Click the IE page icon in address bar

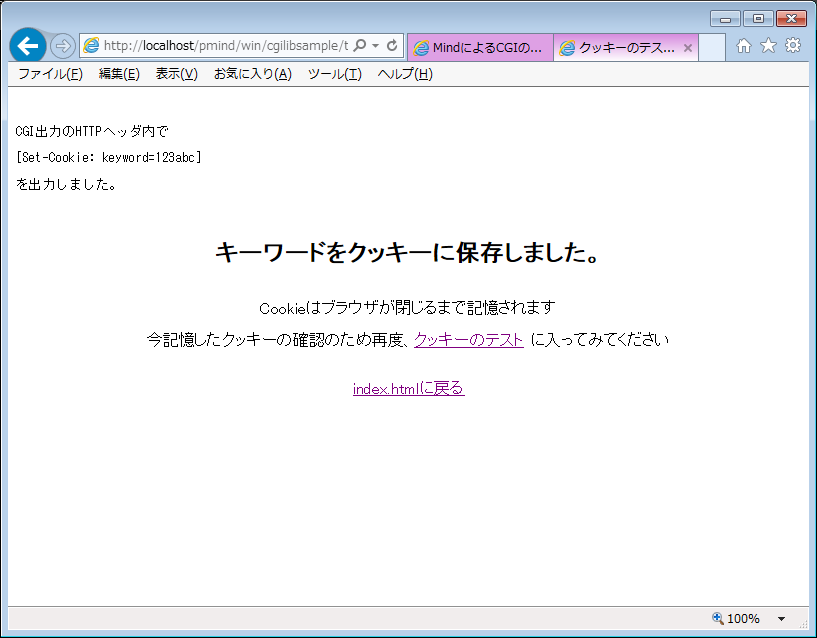(x=91, y=46)
